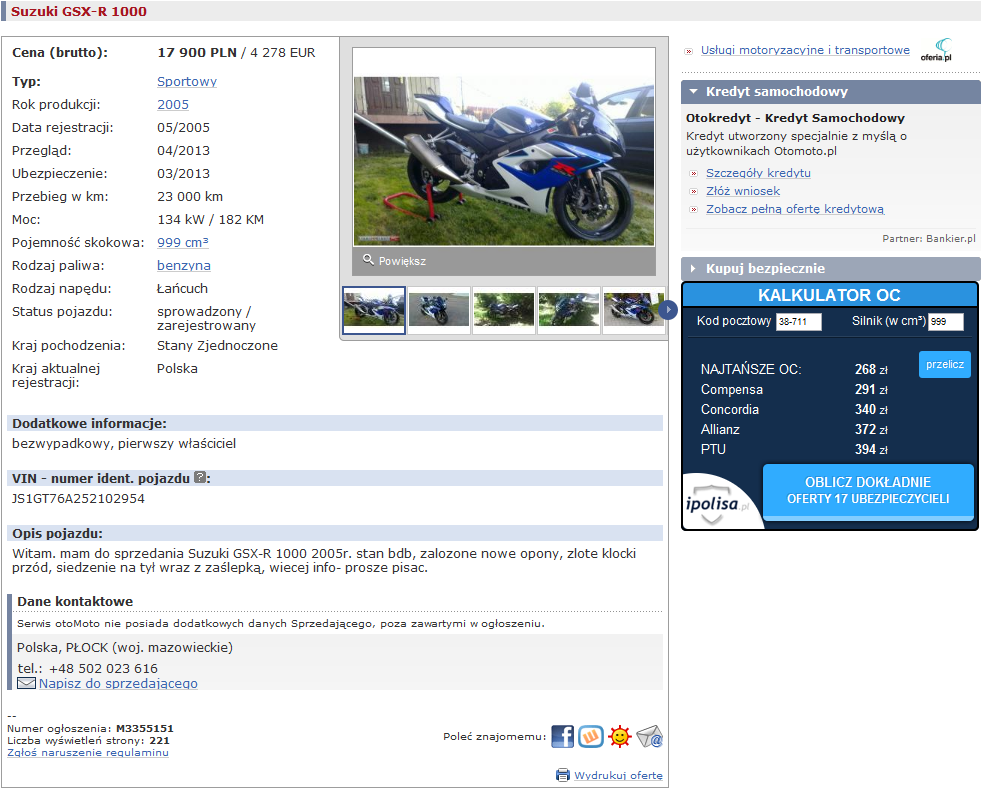Click the VIN number JS1GT76A252102954
The height and width of the screenshot is (788, 985).
(79, 498)
